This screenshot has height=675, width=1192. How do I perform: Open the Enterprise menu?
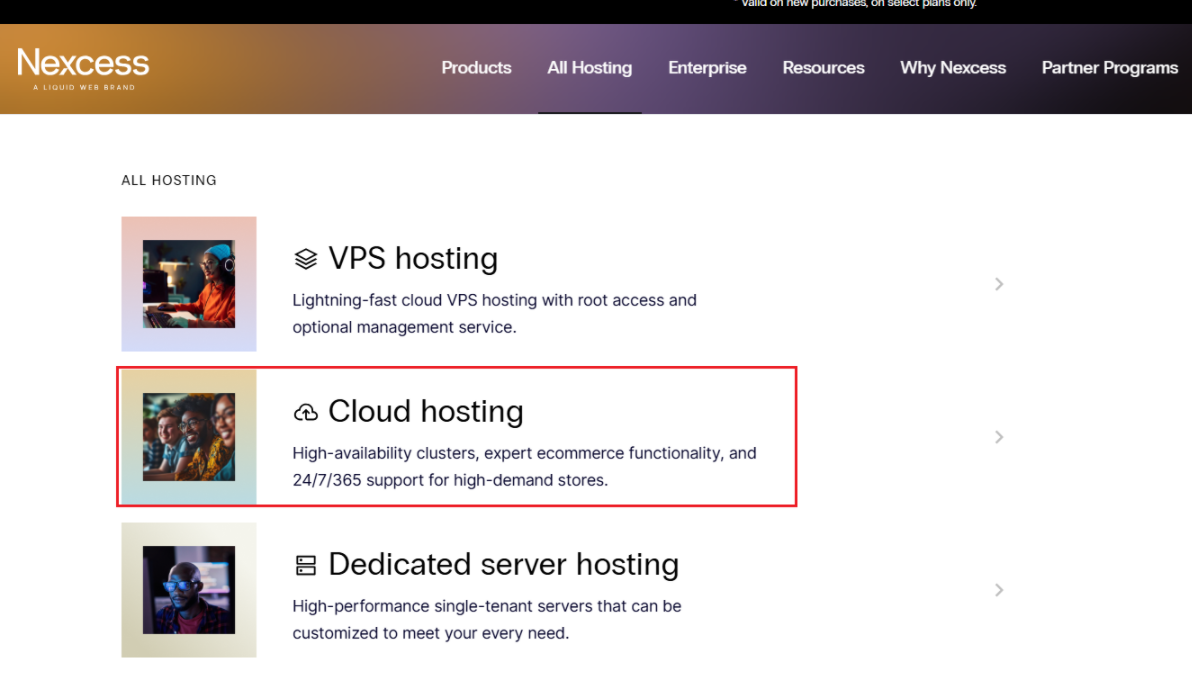coord(707,68)
